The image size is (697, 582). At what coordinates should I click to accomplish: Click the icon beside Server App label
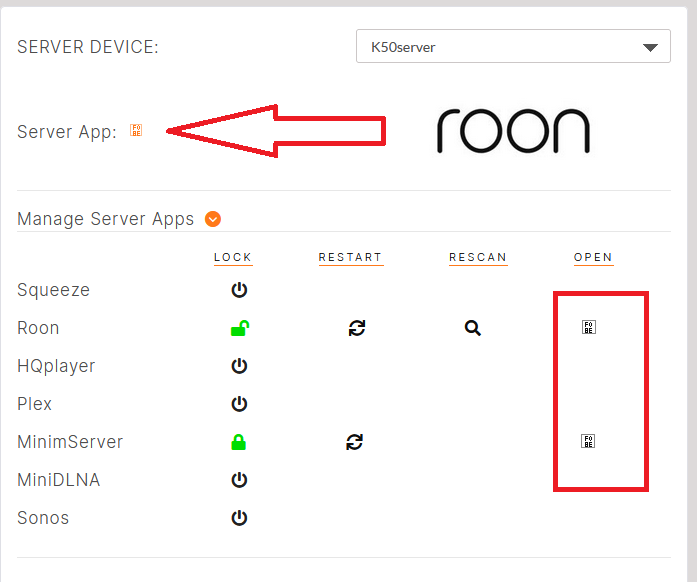coord(136,131)
